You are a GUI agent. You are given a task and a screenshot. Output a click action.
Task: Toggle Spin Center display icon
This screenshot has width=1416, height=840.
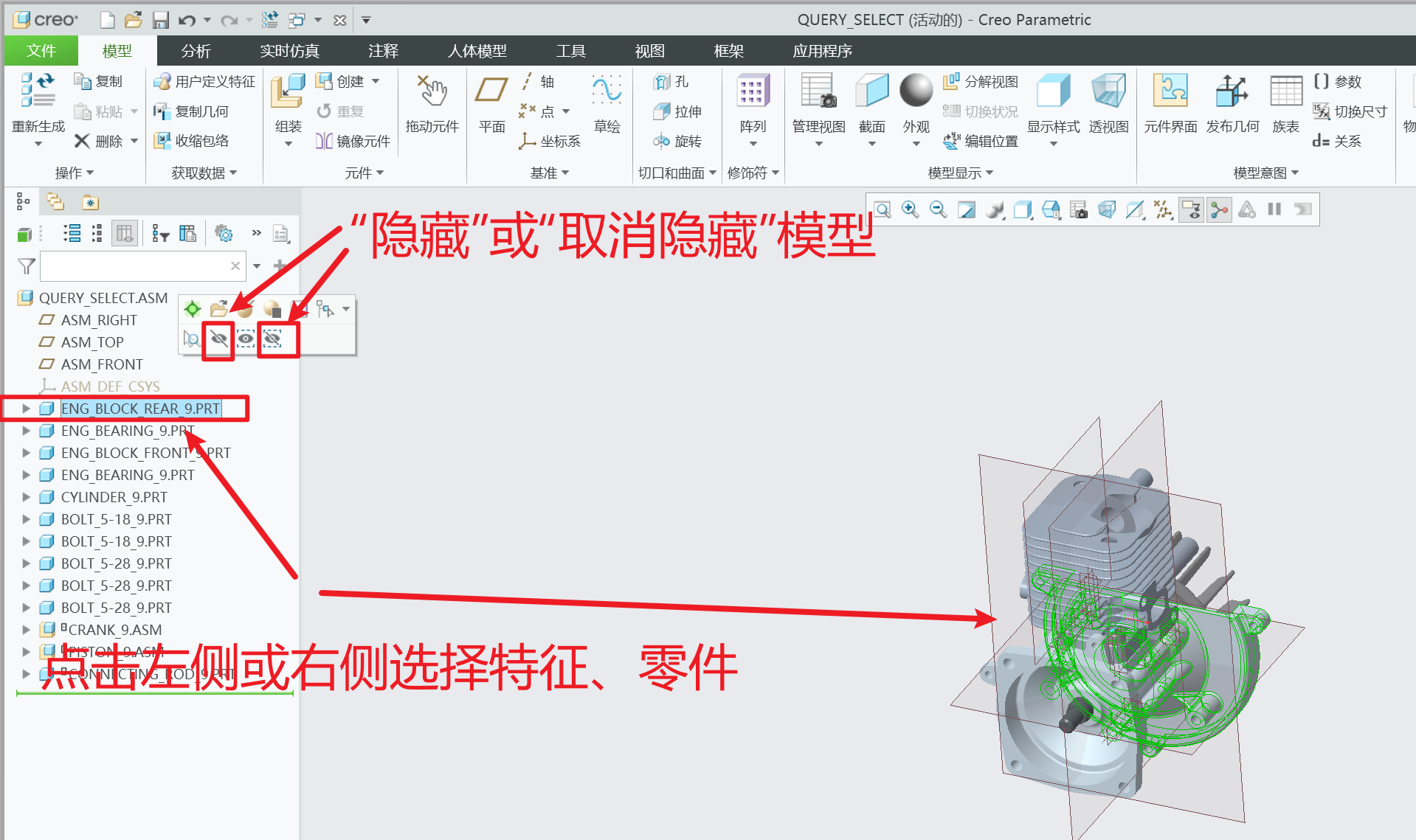1219,210
